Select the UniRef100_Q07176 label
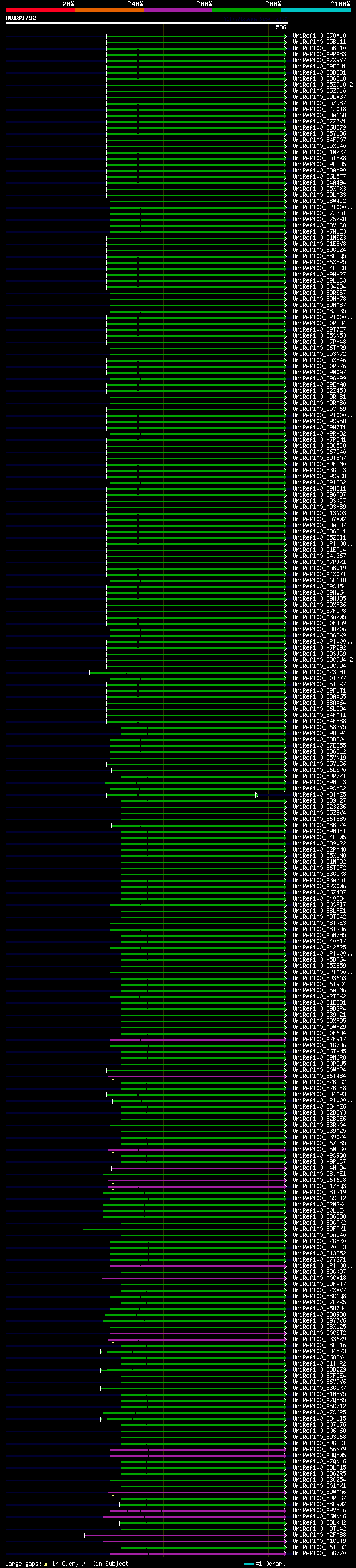Screen dimensions: 356x1568 point(319,1425)
